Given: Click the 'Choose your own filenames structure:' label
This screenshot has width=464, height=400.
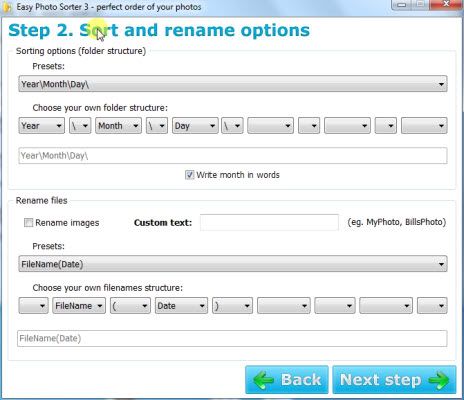Looking at the screenshot, I should click(107, 288).
